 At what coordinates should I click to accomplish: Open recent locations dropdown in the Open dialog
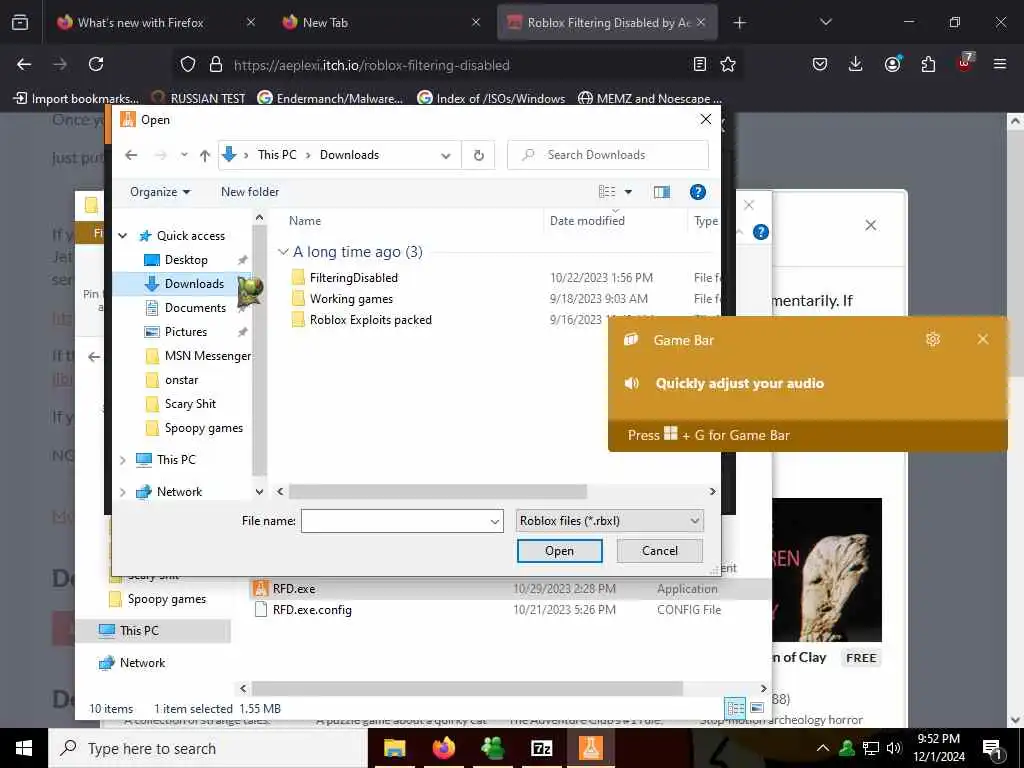coord(184,155)
